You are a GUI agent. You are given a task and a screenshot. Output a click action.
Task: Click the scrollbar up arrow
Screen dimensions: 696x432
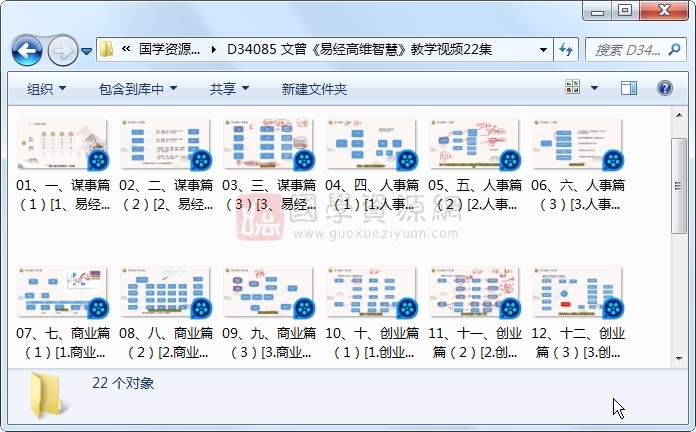[679, 115]
